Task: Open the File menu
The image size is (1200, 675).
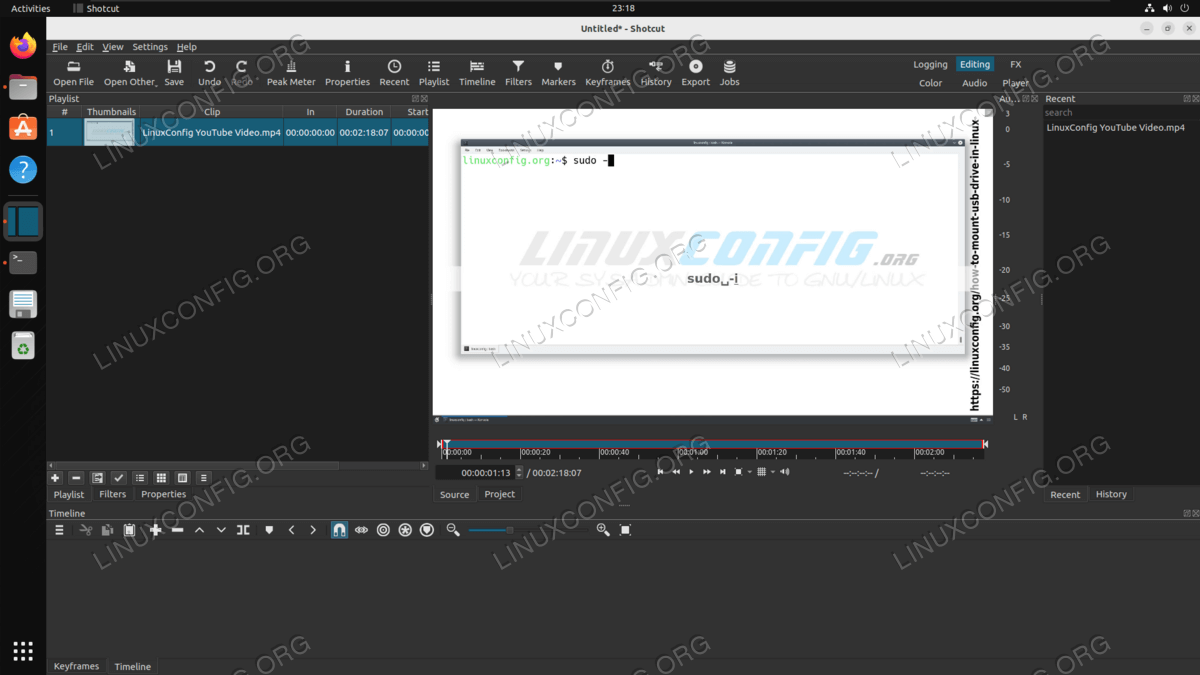Action: tap(60, 47)
